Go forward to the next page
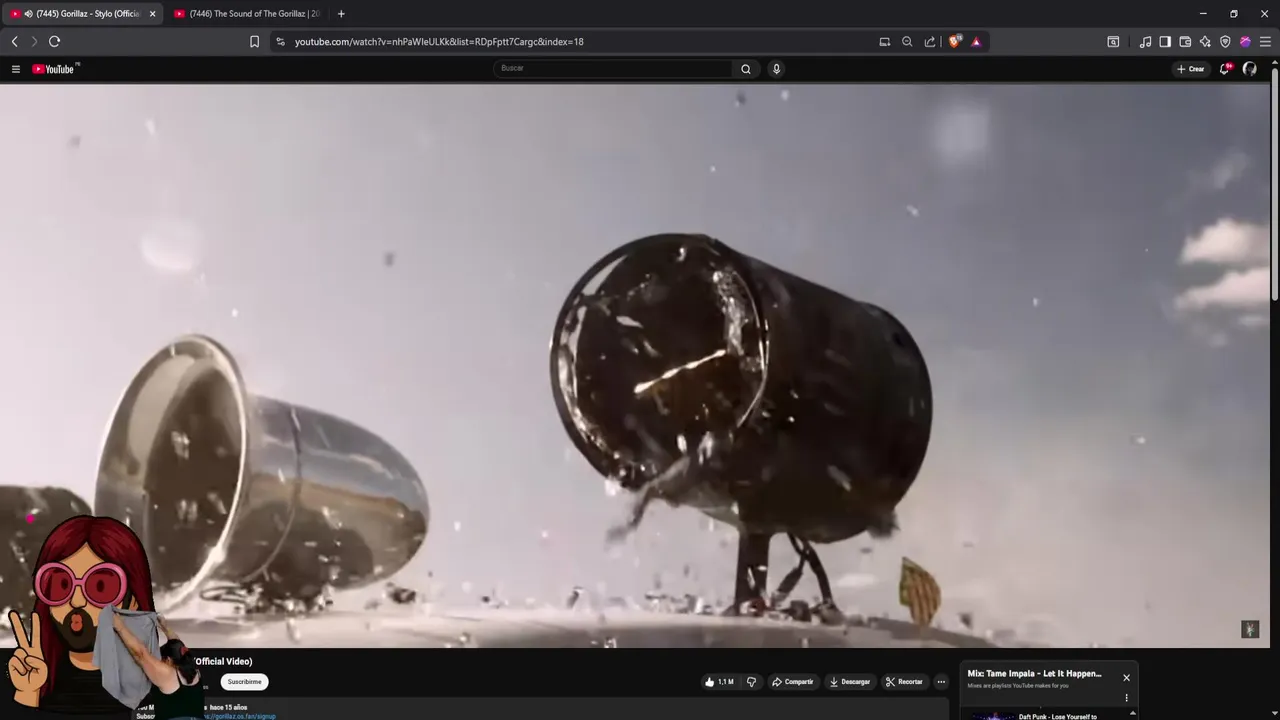Viewport: 1280px width, 720px height. point(34,41)
